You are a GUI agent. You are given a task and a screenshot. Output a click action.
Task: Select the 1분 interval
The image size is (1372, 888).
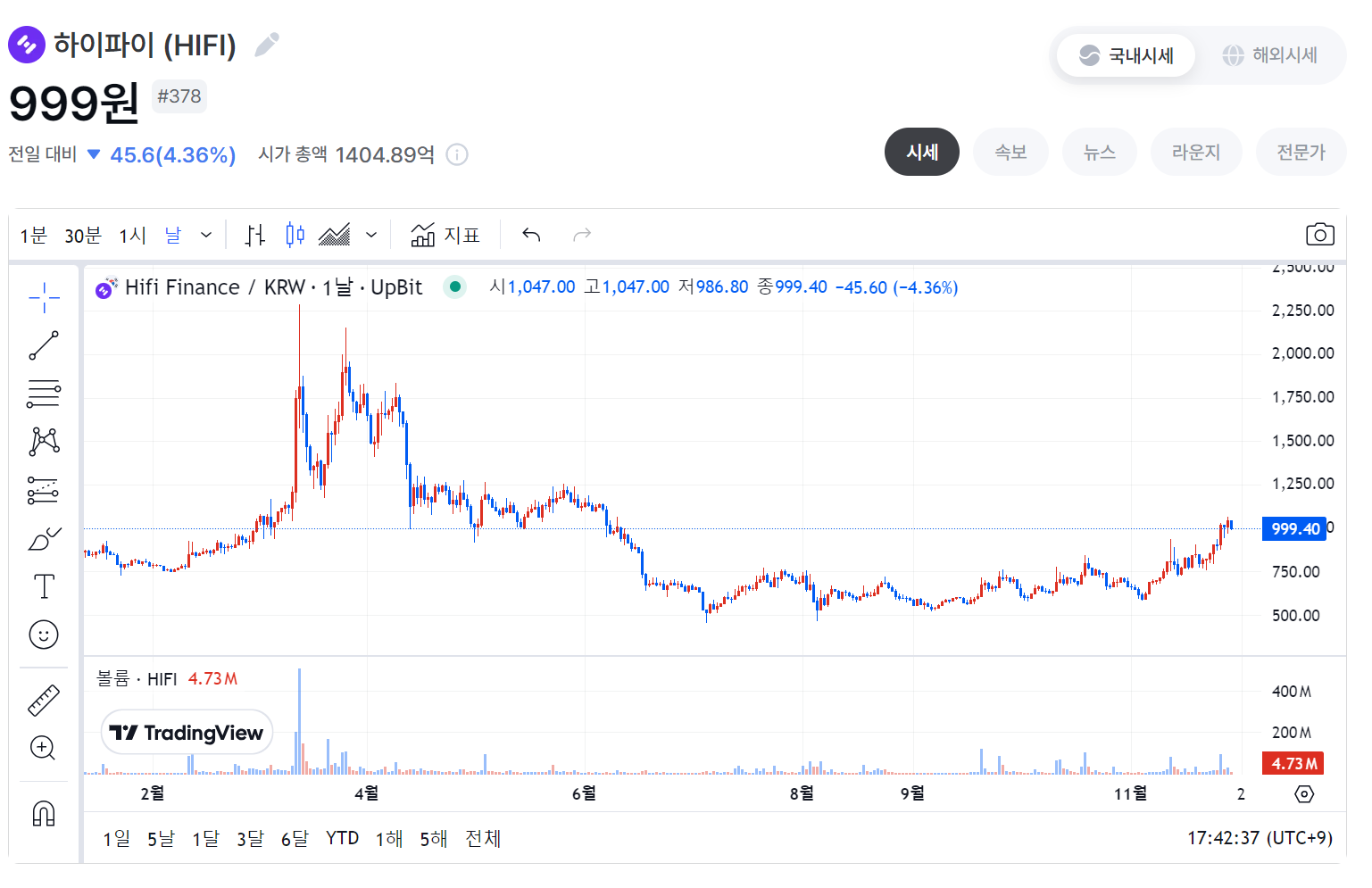(x=34, y=235)
